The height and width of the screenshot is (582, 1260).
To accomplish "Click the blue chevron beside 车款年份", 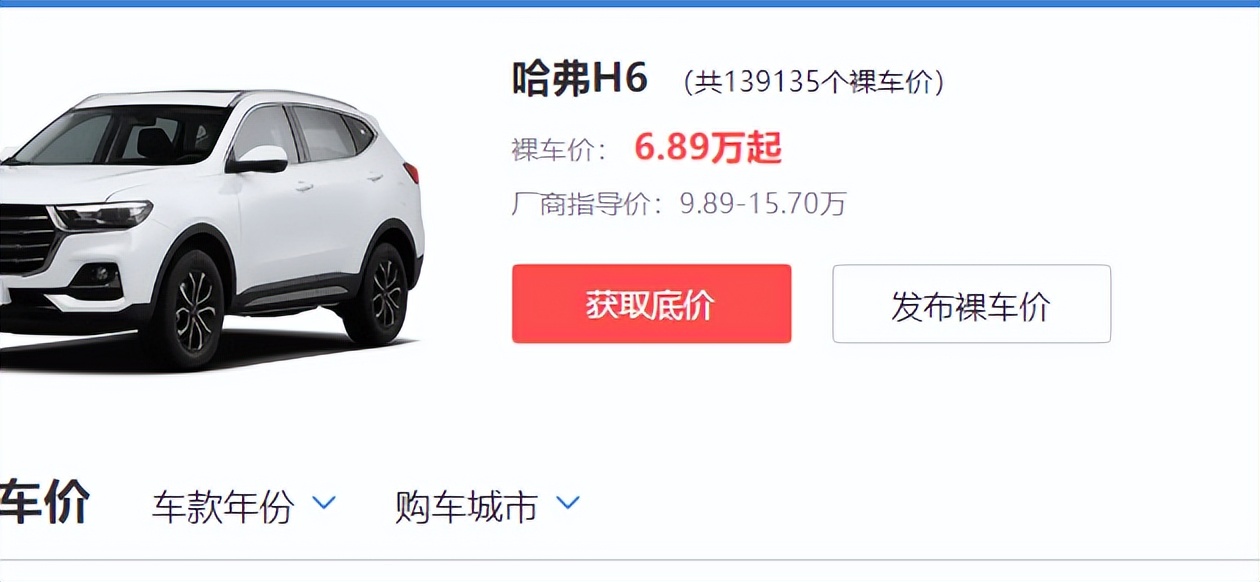I will (324, 502).
